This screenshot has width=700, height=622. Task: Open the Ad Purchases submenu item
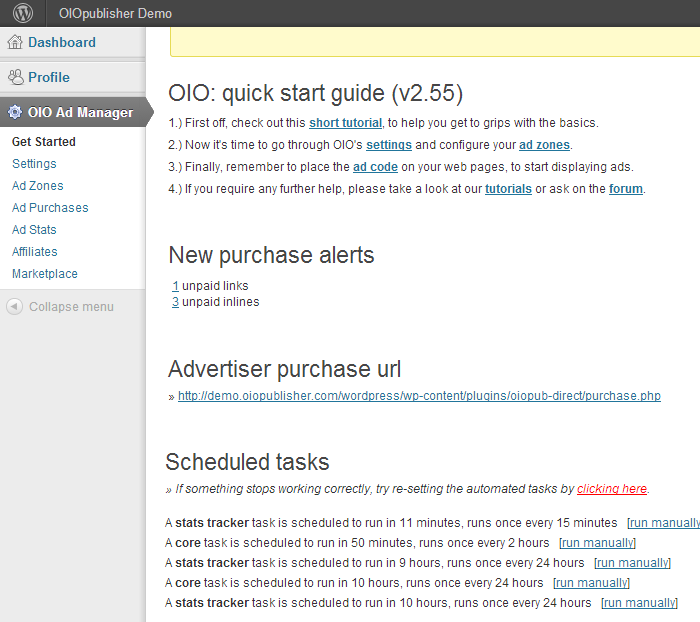click(50, 207)
